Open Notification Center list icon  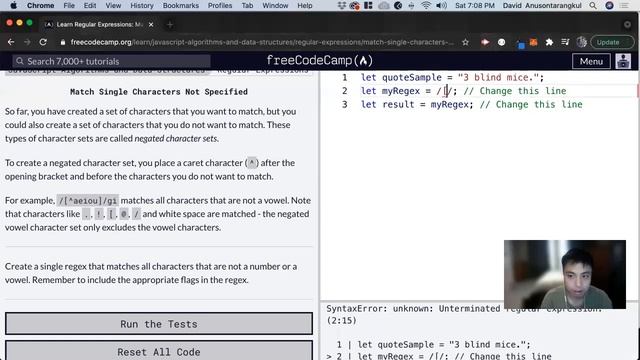pyautogui.click(x=624, y=5)
